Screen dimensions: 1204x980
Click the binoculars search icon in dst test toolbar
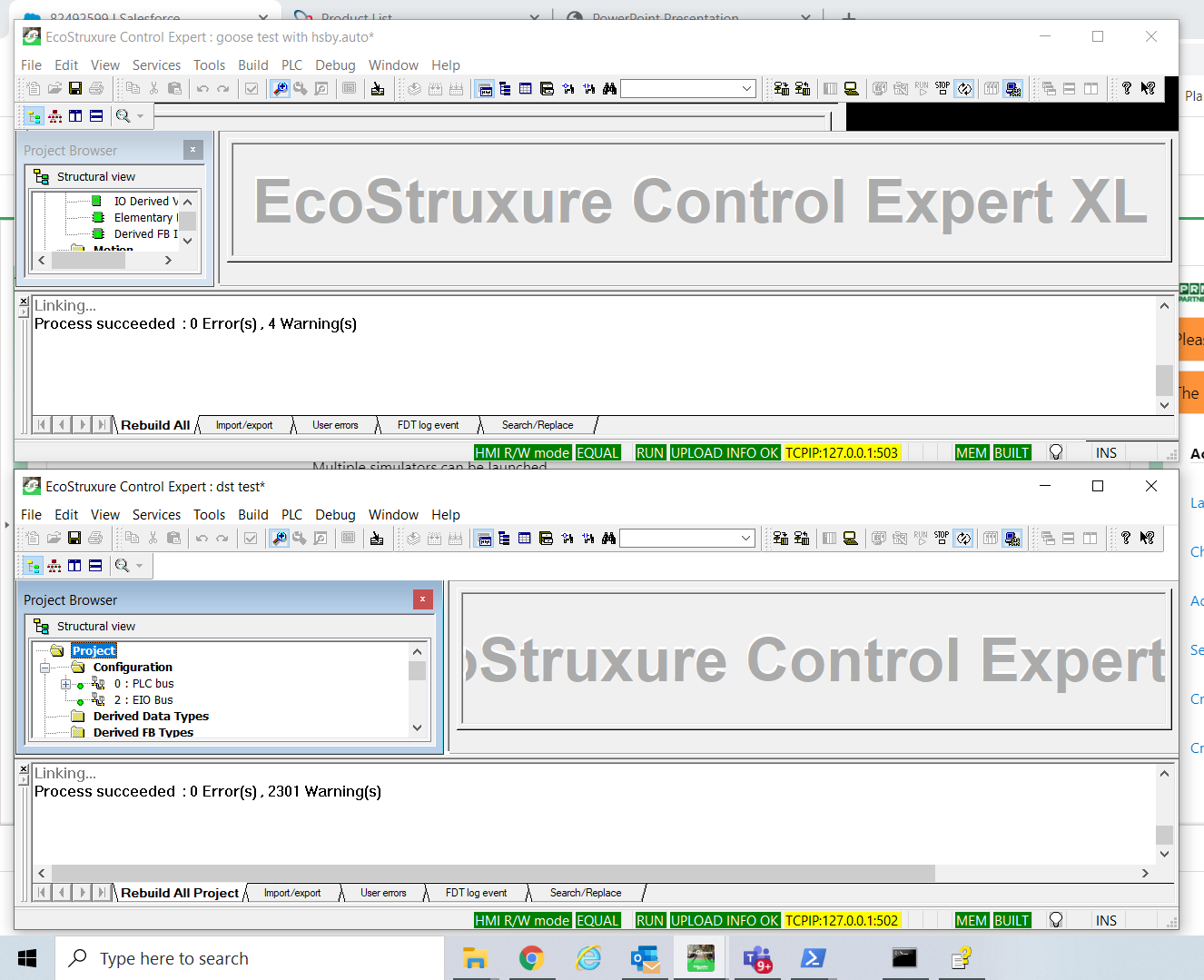click(608, 538)
